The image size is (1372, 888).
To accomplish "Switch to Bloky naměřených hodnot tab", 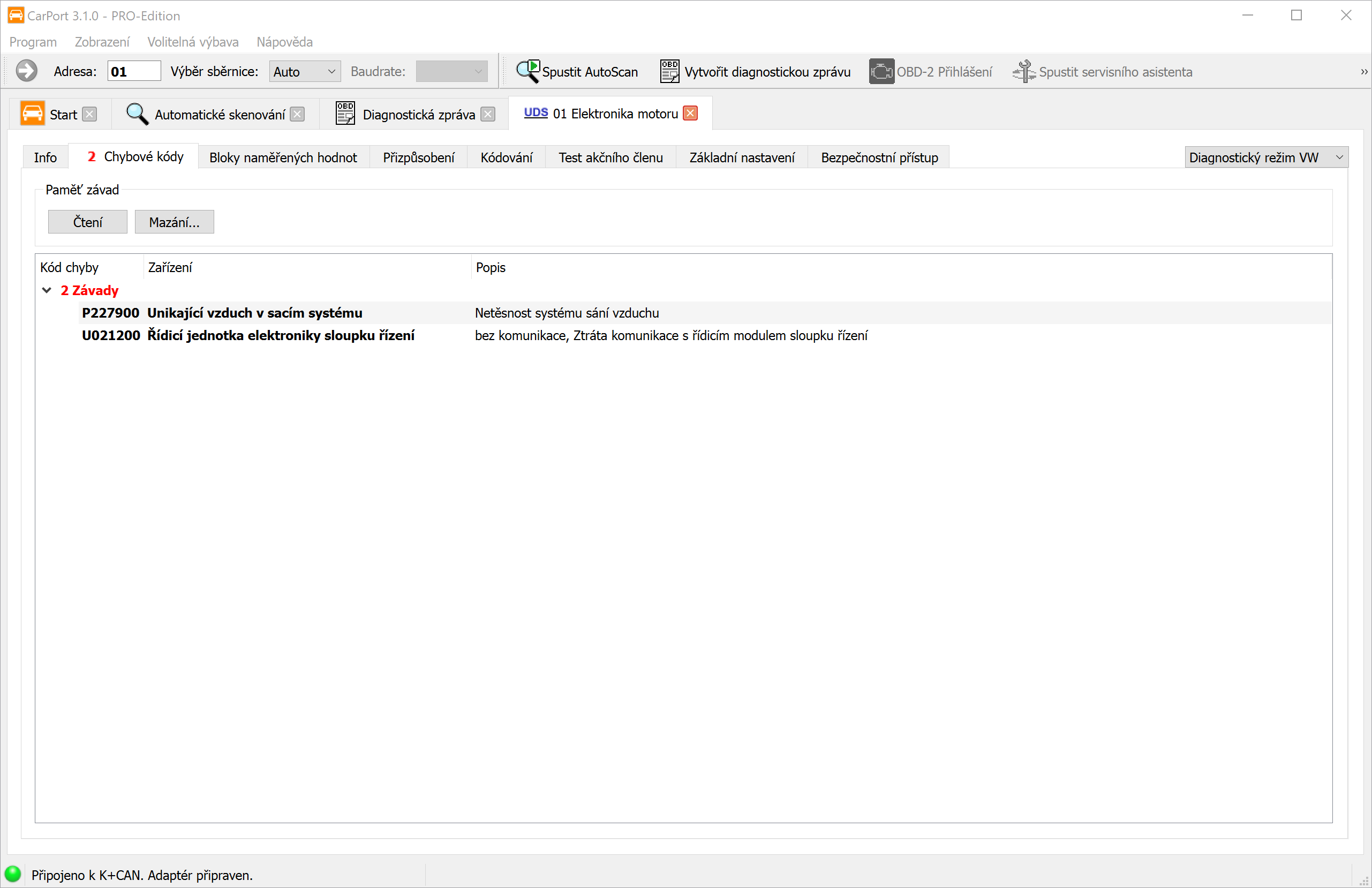I will point(283,157).
